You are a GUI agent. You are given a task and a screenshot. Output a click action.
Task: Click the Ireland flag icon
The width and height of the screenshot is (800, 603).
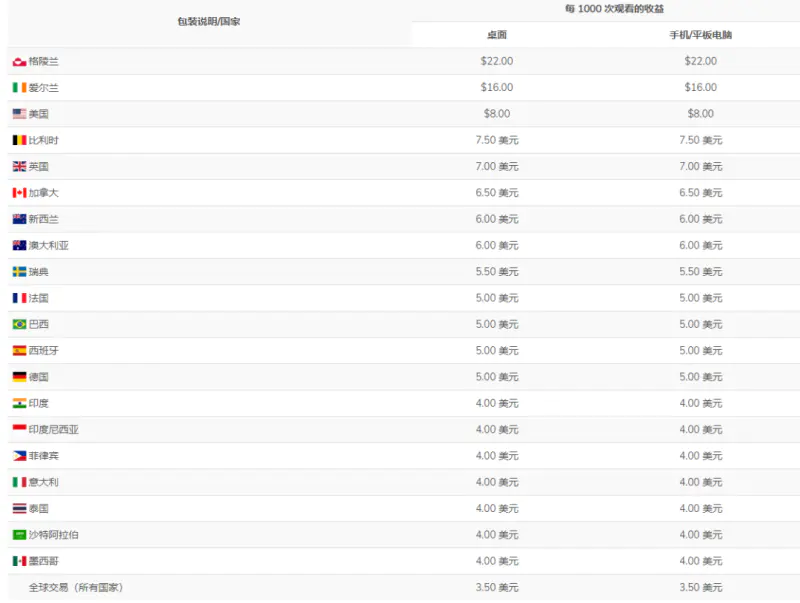(x=19, y=88)
